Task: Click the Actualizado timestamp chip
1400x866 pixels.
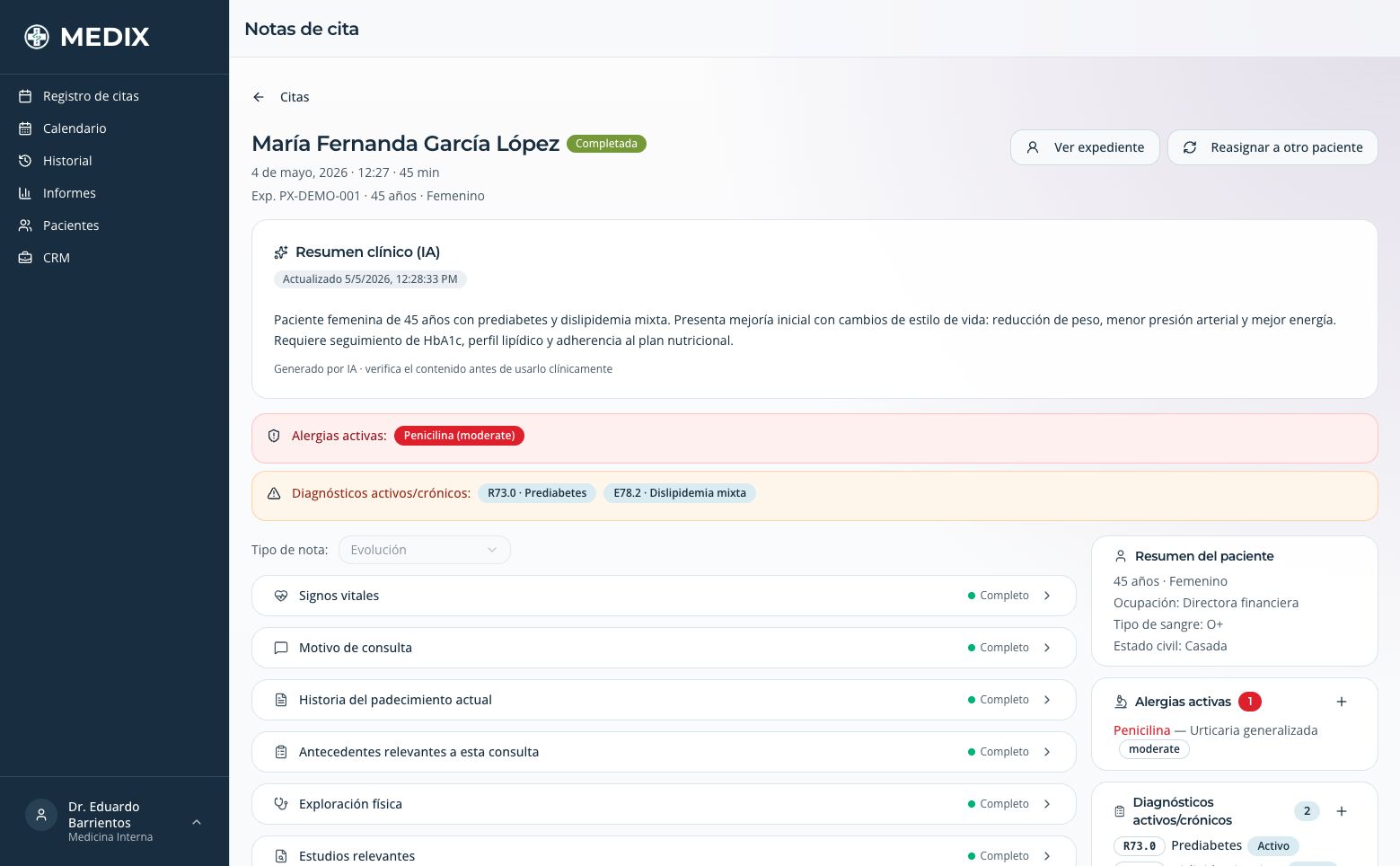Action: pyautogui.click(x=370, y=279)
